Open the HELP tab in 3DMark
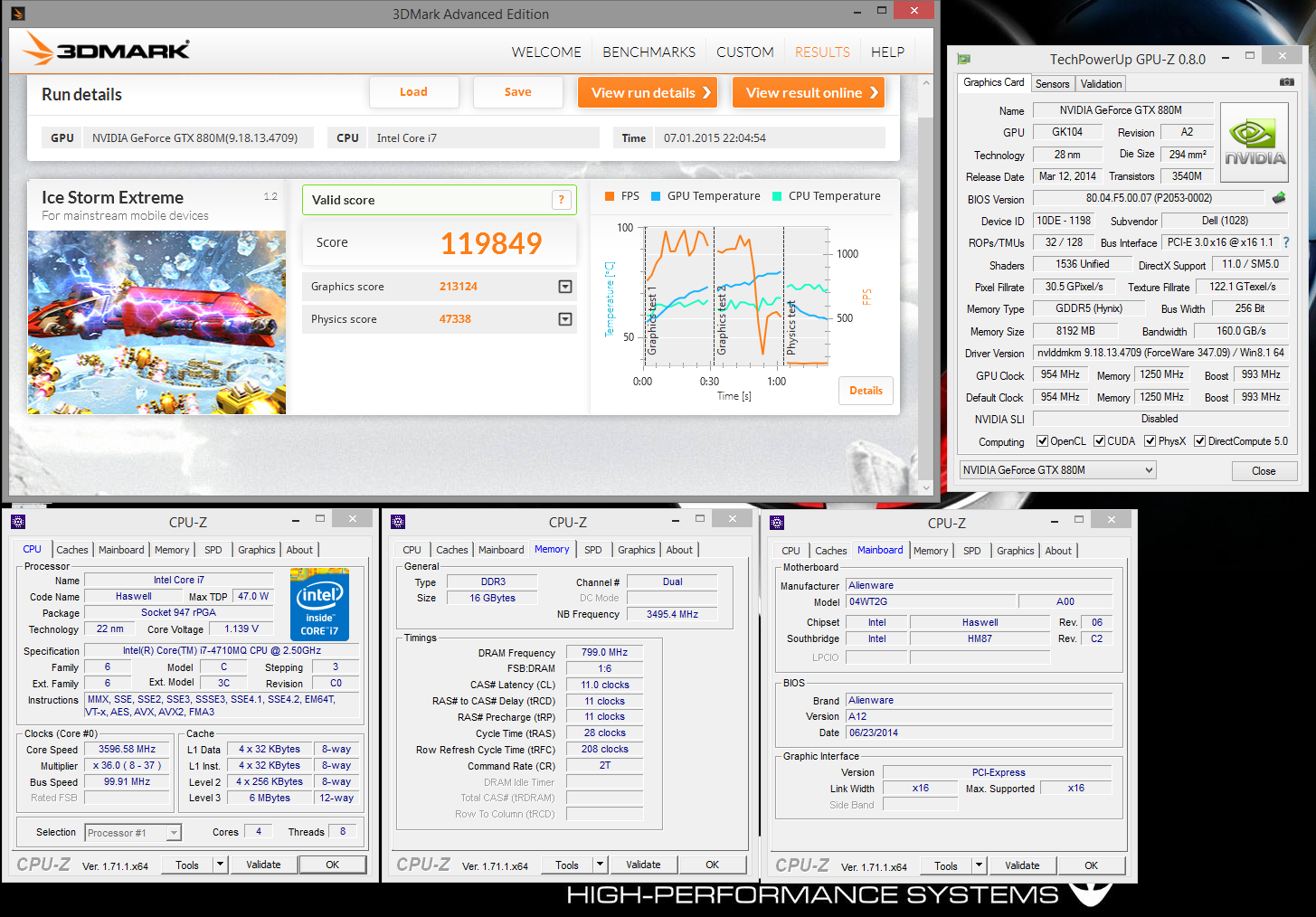1316x917 pixels. coord(887,52)
